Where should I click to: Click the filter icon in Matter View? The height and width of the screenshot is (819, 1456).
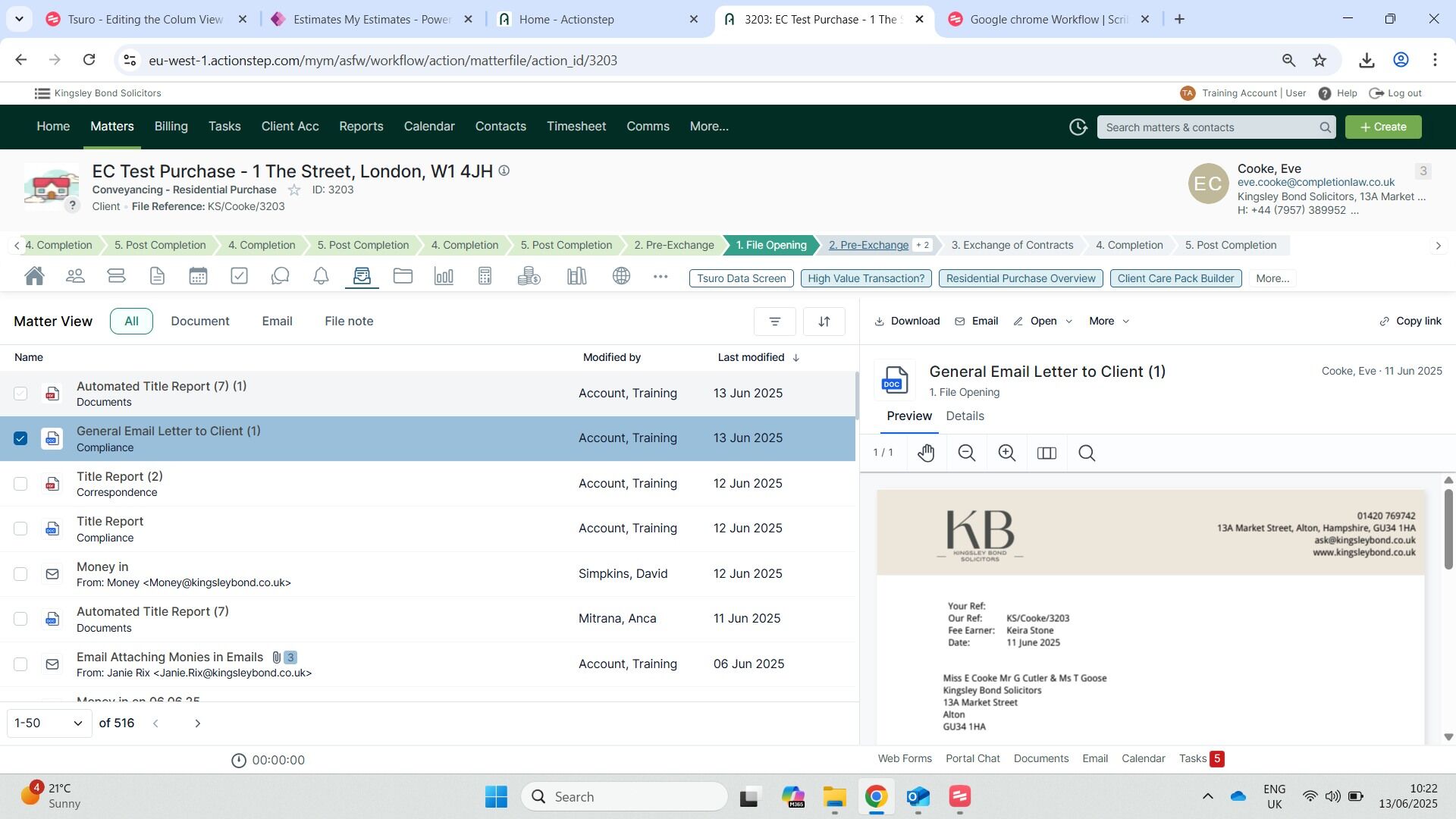click(774, 322)
